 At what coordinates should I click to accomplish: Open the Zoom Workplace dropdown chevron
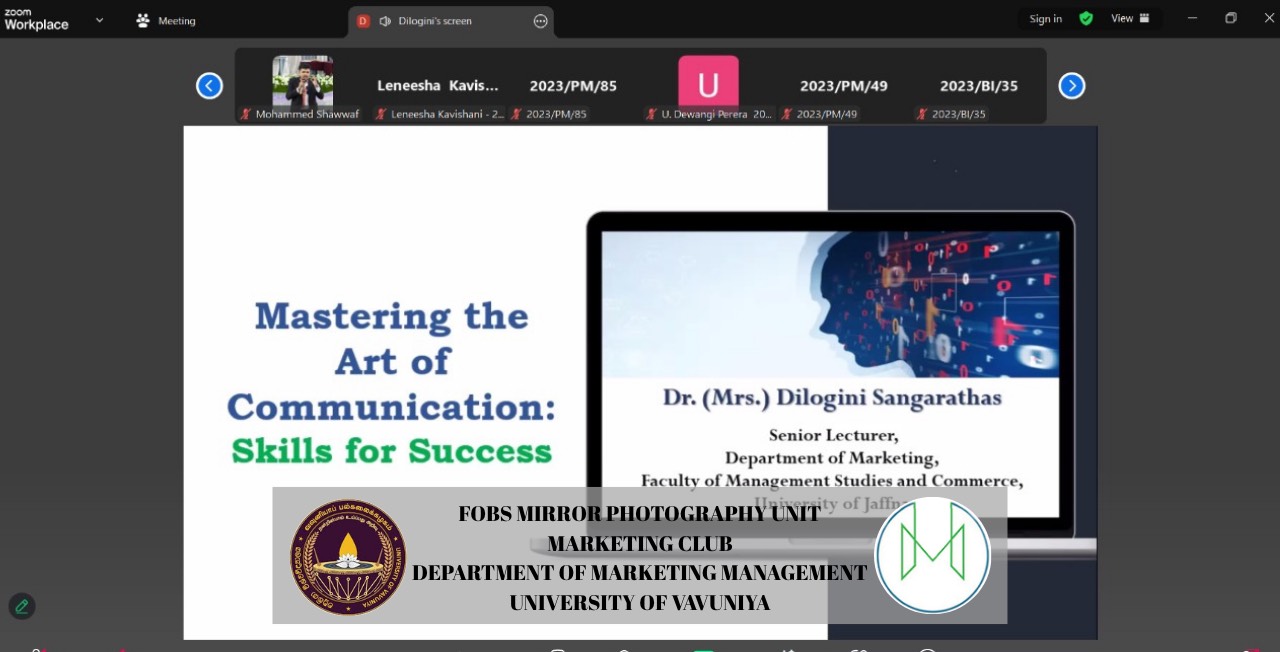(x=99, y=19)
